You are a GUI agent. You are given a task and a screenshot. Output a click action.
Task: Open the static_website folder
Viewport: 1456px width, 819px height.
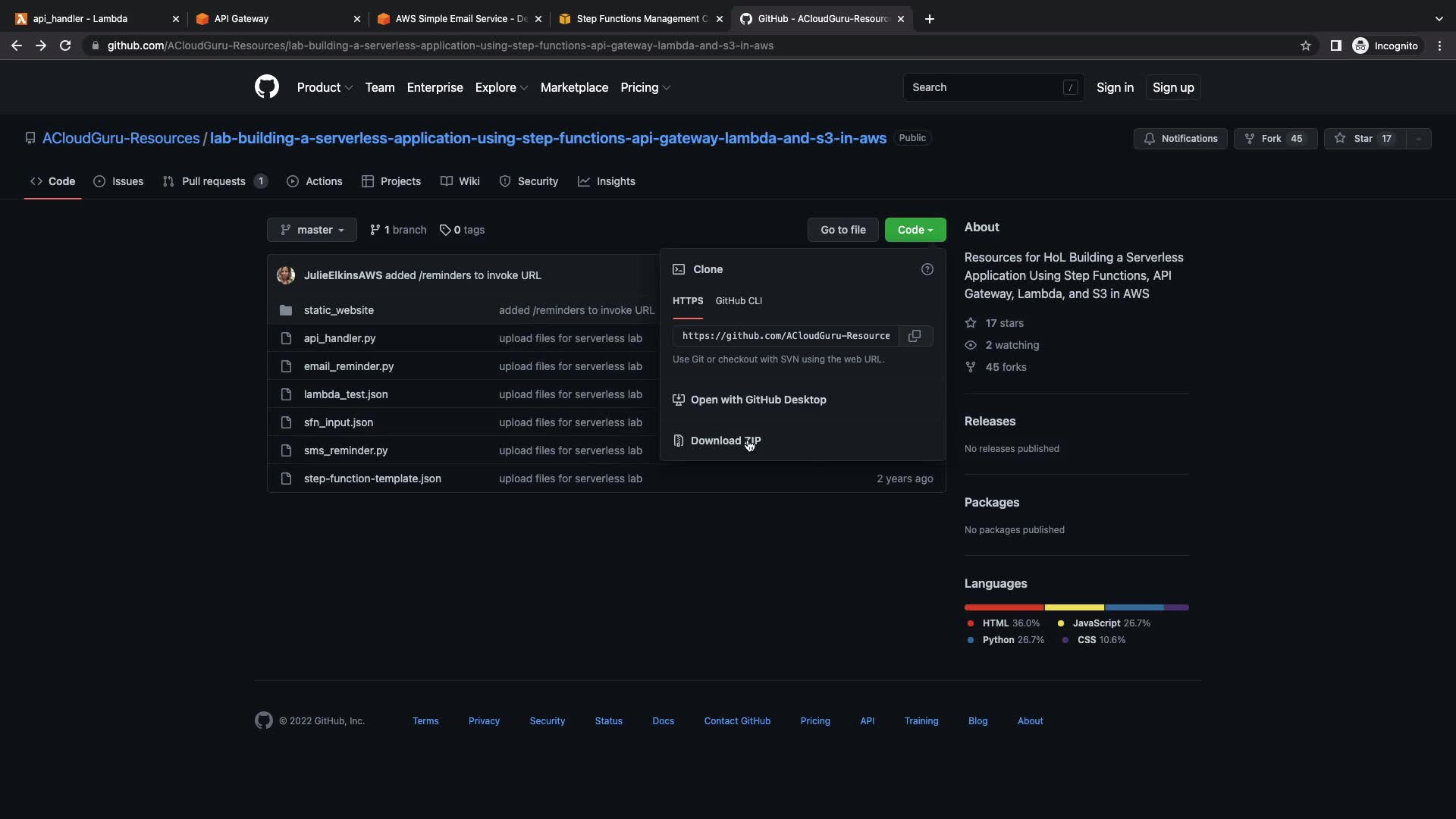pyautogui.click(x=338, y=310)
